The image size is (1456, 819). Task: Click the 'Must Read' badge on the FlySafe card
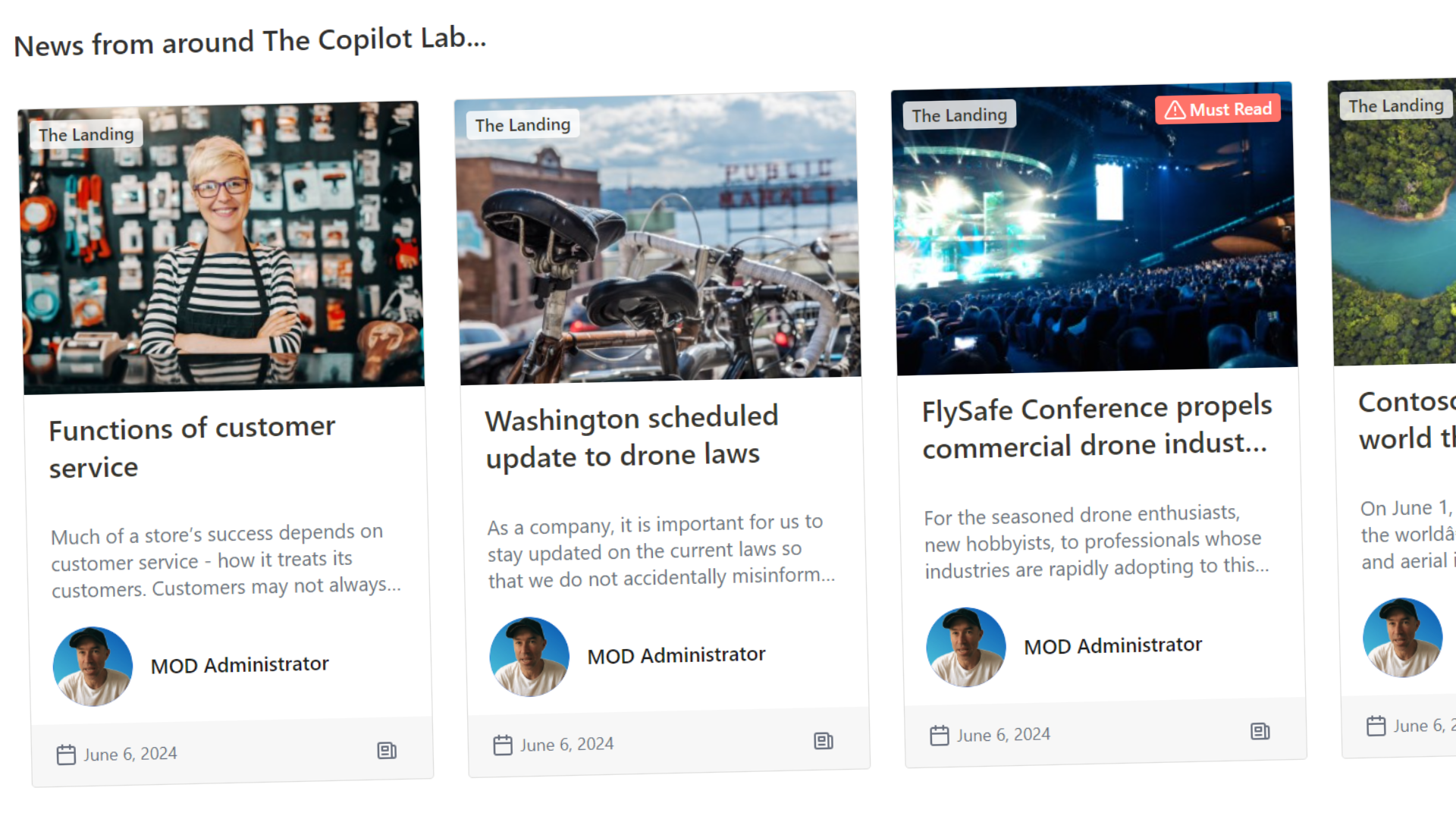[x=1217, y=108]
